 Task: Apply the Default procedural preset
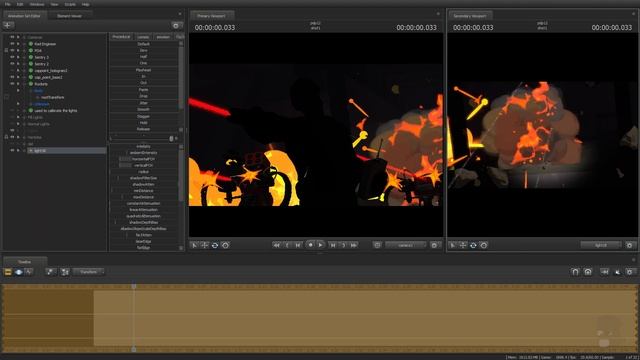tap(144, 44)
